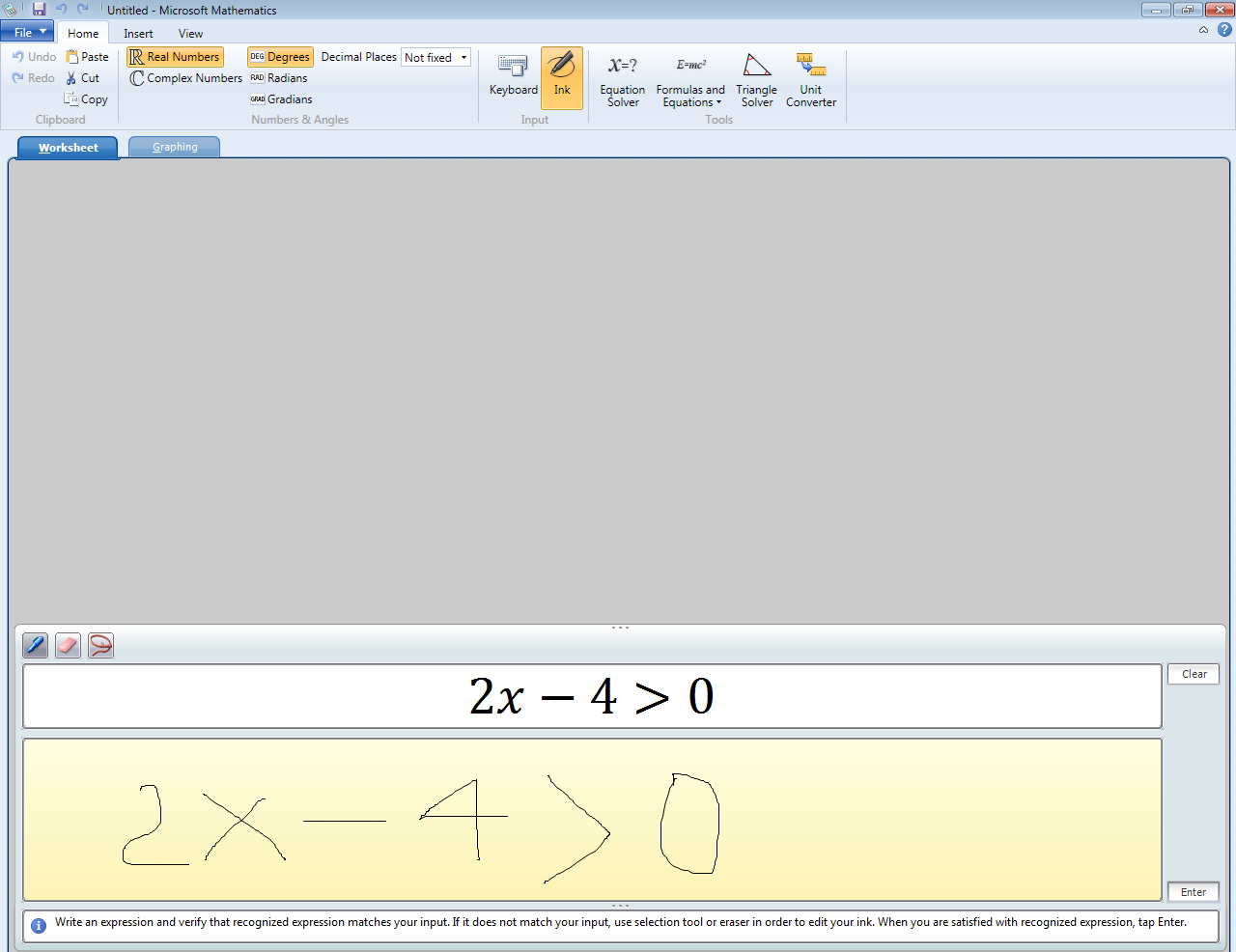Set angle unit to Gradians
1236x952 pixels.
point(281,99)
